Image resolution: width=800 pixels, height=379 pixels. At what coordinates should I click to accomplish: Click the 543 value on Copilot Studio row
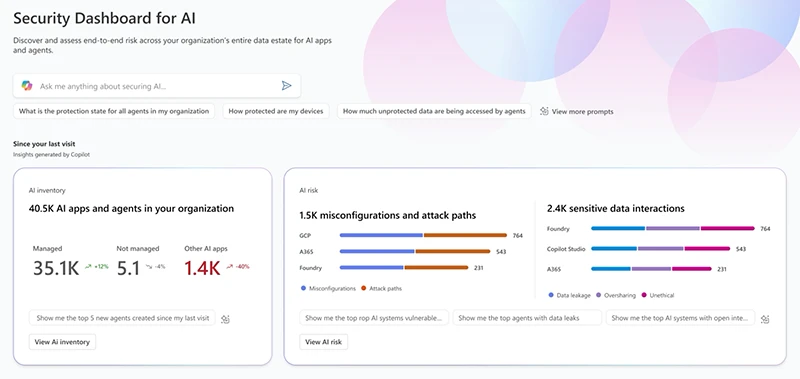[x=741, y=249]
